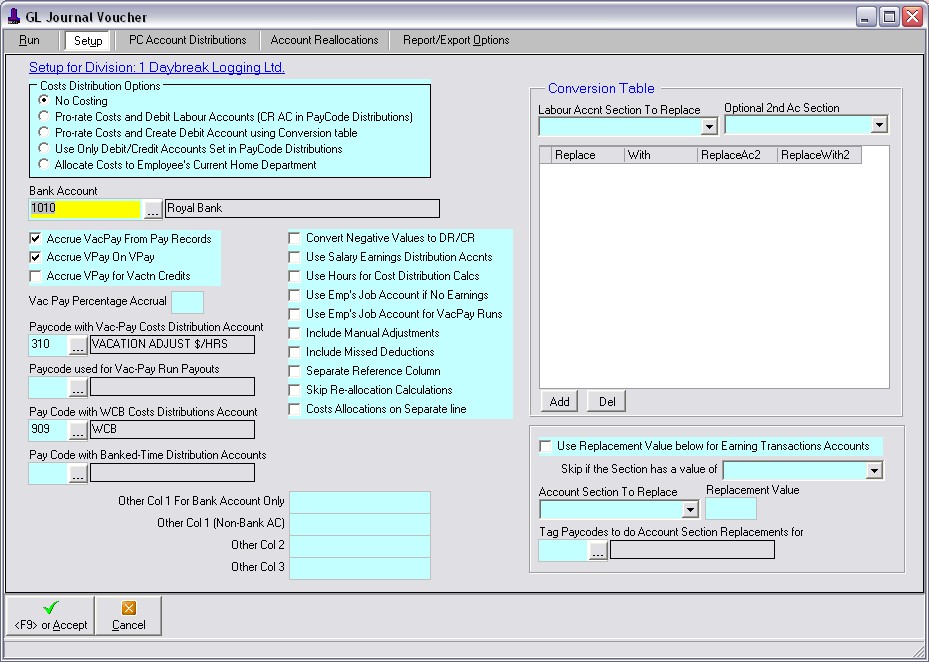Enable Costs Allocations on Separate line
Viewport: 929px width, 662px height.
pyautogui.click(x=294, y=409)
